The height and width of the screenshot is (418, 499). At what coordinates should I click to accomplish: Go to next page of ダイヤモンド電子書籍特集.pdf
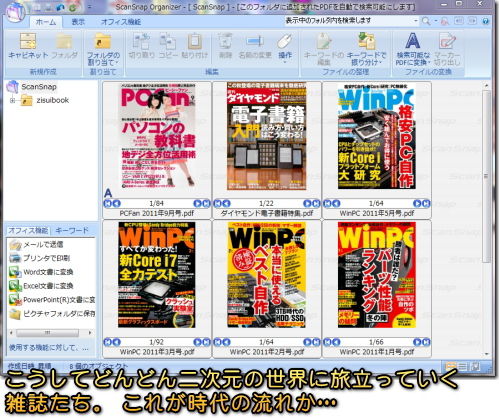click(307, 203)
